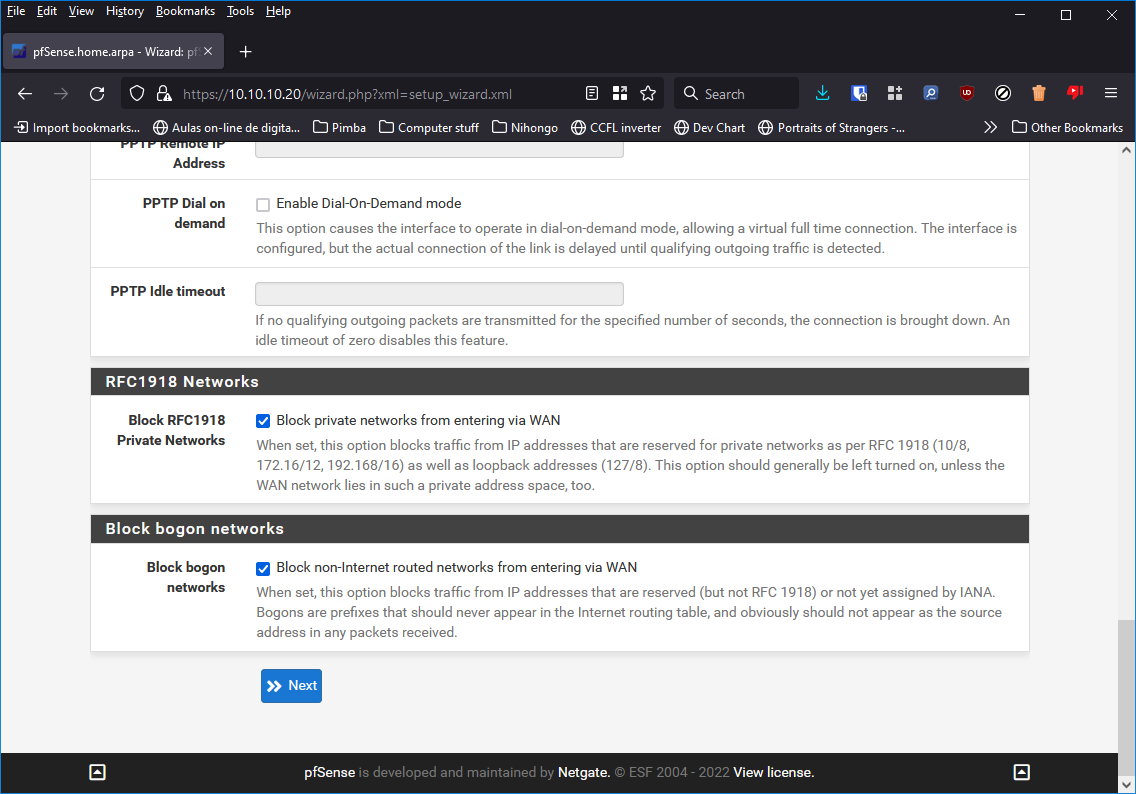Click inside the PPTP Idle timeout field
The height and width of the screenshot is (794, 1136).
[x=438, y=293]
